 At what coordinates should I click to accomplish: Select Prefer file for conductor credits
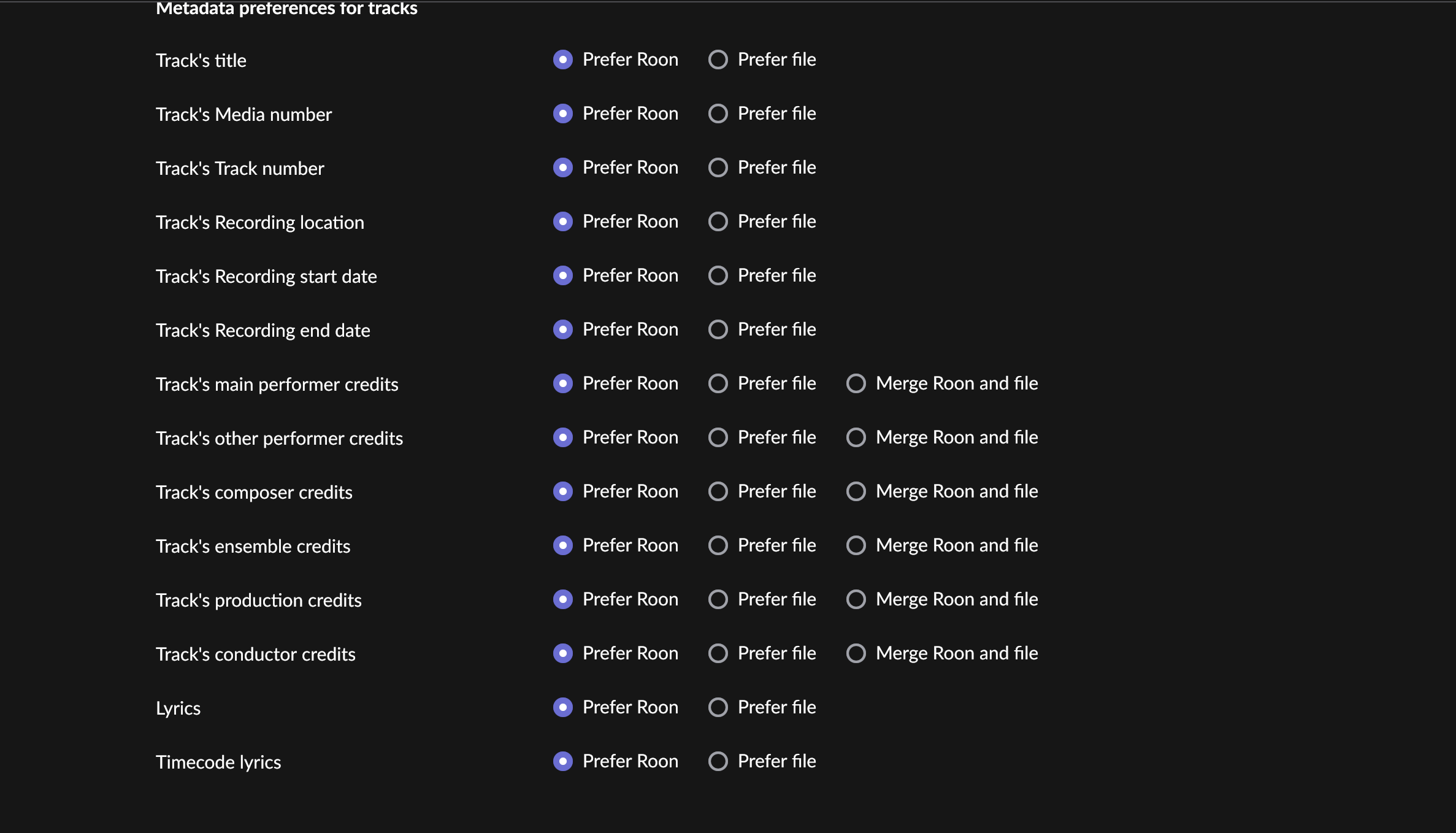(x=718, y=653)
